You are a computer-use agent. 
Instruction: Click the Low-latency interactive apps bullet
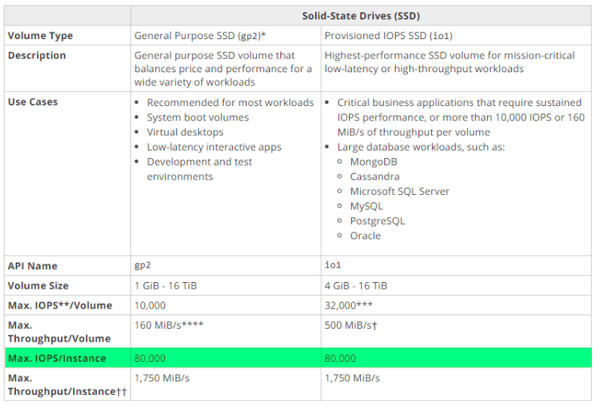214,147
